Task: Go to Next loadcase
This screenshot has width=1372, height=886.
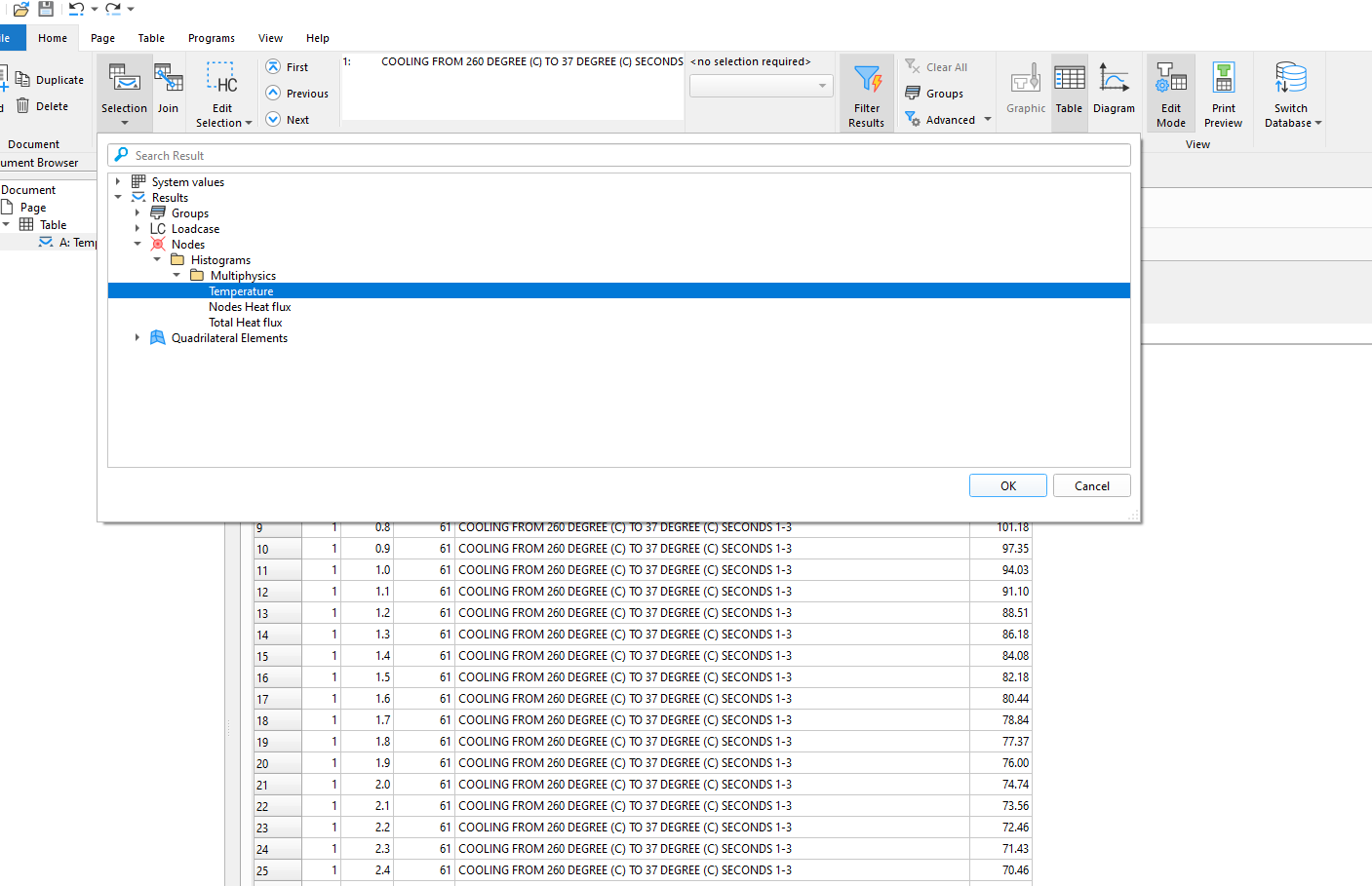Action: point(288,120)
